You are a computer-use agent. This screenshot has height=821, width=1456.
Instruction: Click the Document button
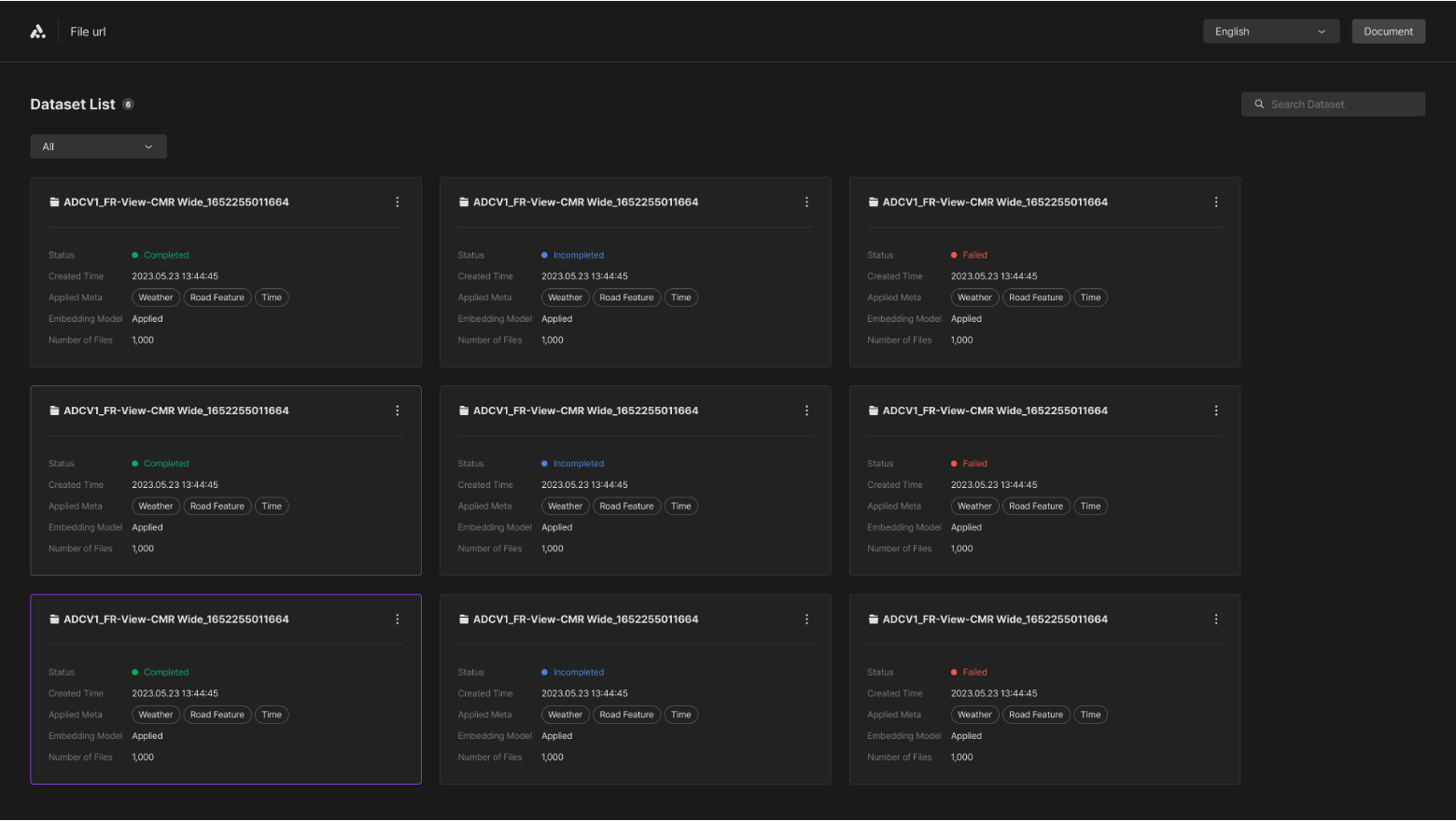pos(1388,32)
